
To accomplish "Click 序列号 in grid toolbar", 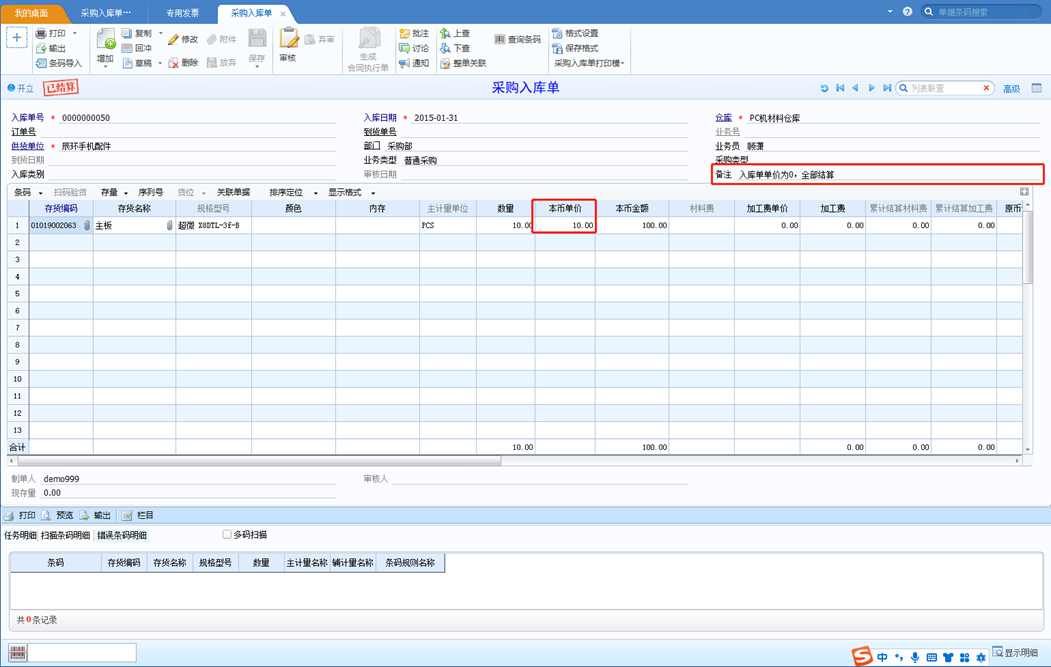I will click(x=150, y=192).
